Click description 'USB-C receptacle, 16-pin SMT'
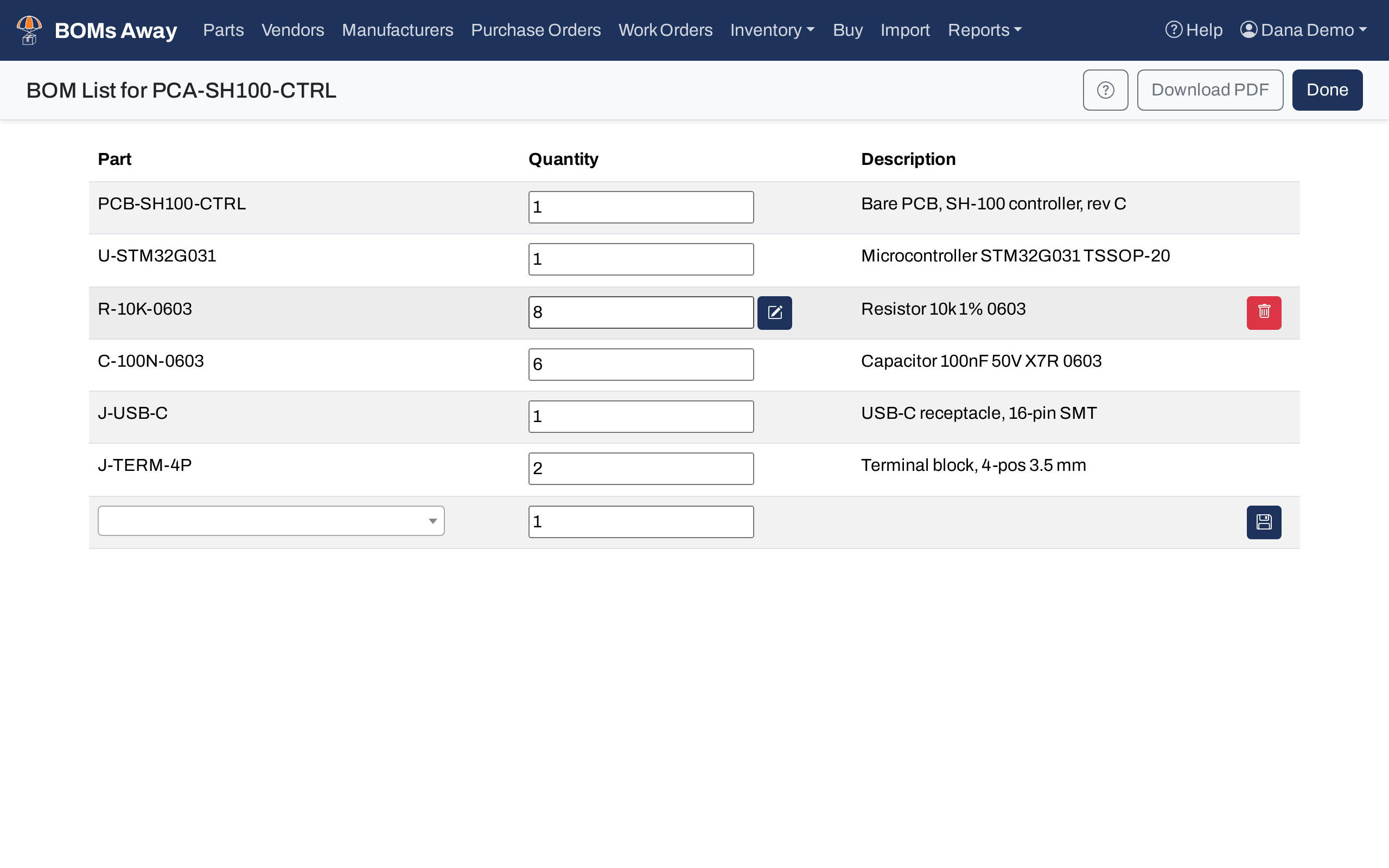 (x=979, y=413)
